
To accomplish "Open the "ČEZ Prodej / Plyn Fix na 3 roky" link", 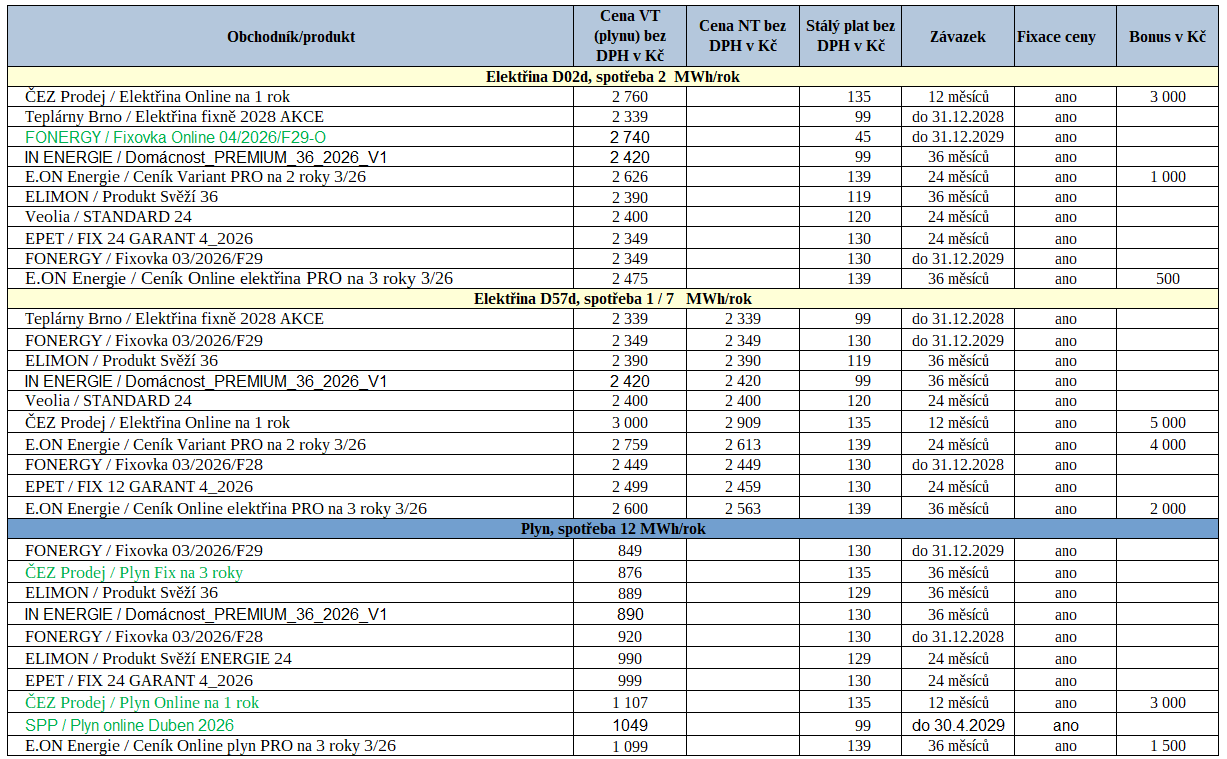I will (x=134, y=573).
